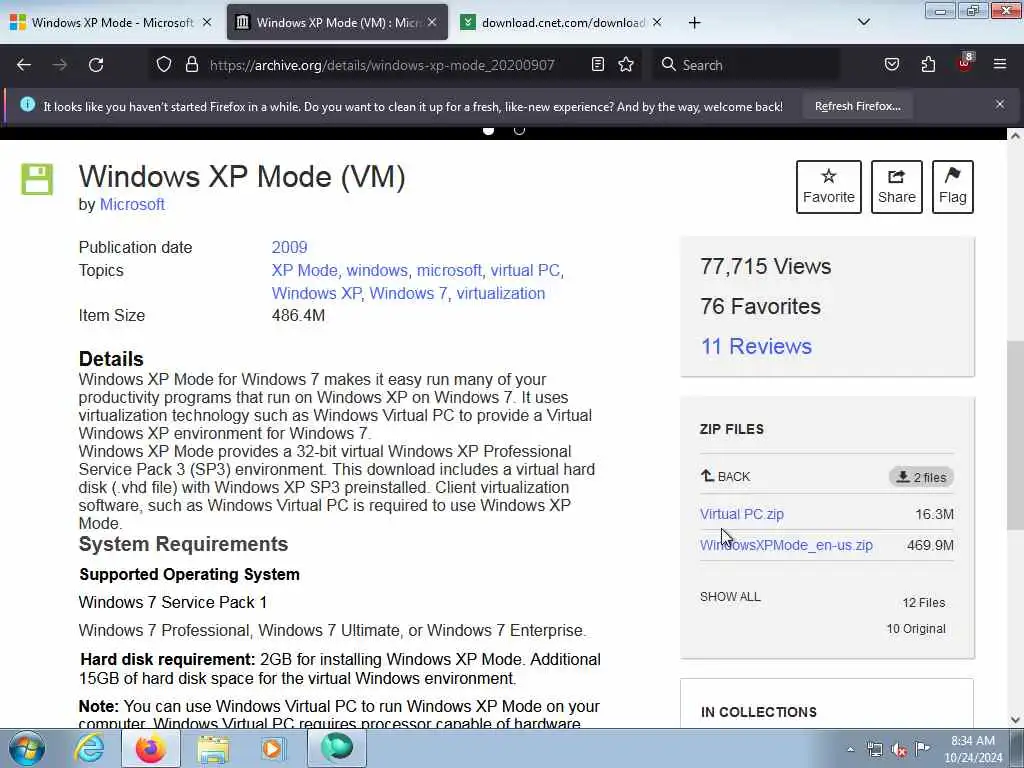
Task: Download the Virtual PC.zip file
Action: click(742, 514)
